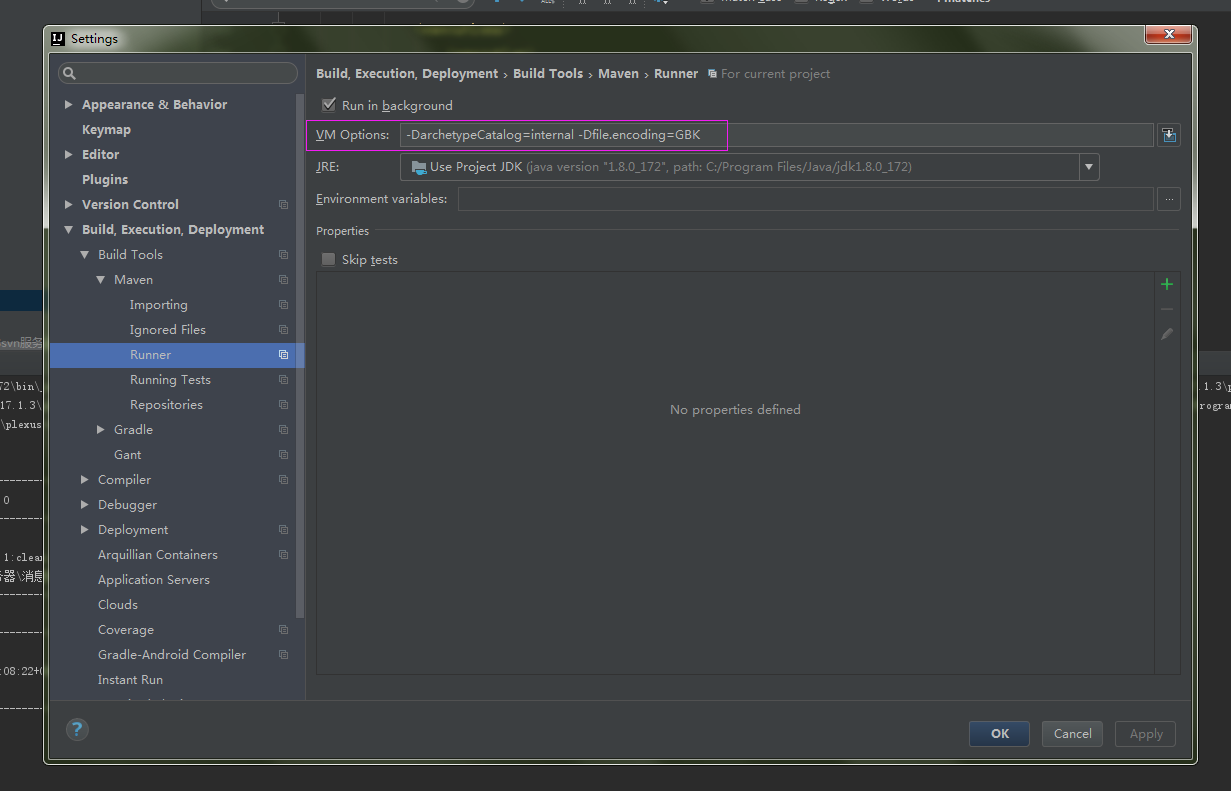Image resolution: width=1231 pixels, height=791 pixels.
Task: Click the Help question mark icon
Action: tap(77, 729)
